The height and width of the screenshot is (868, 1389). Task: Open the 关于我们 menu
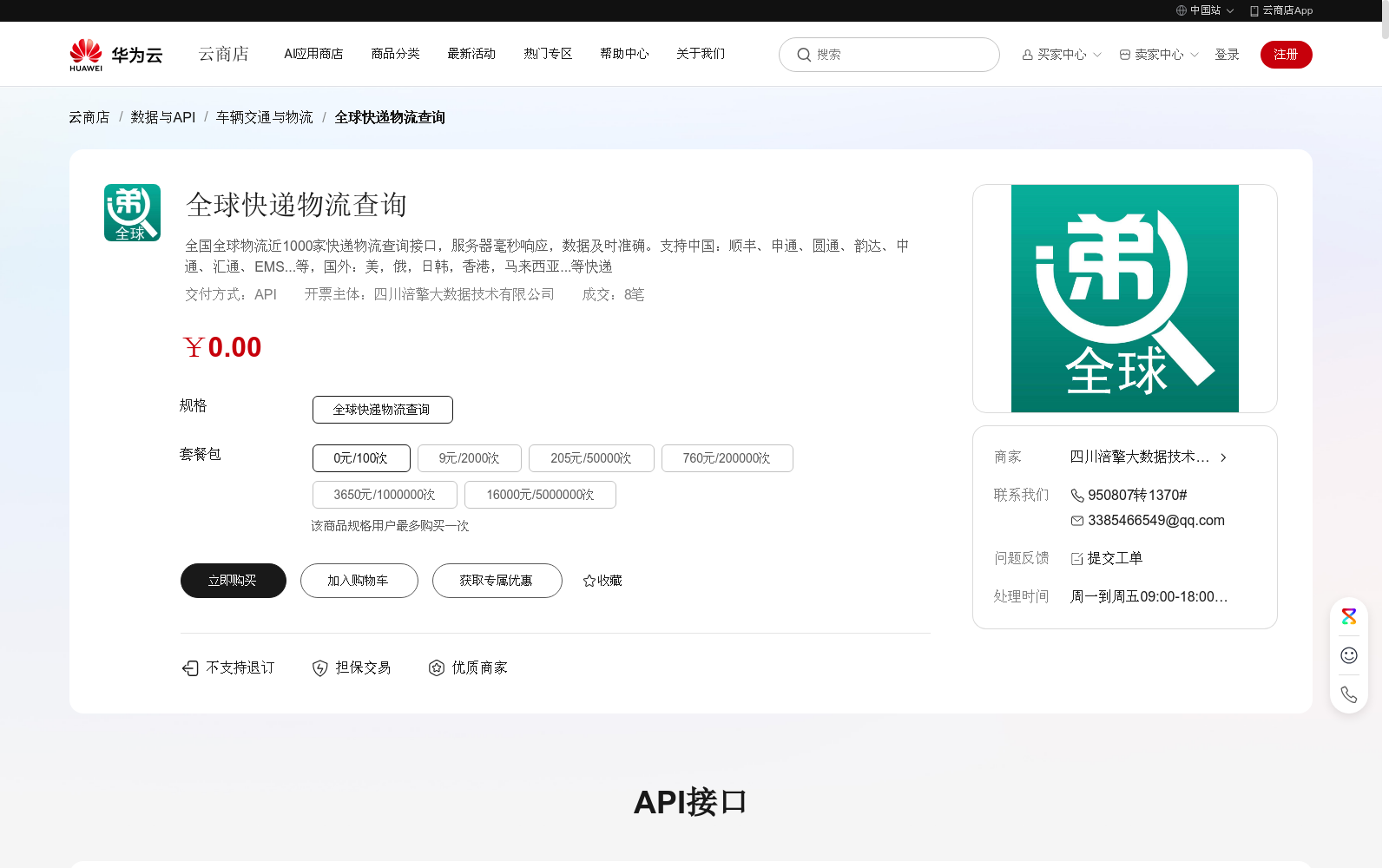coord(701,54)
